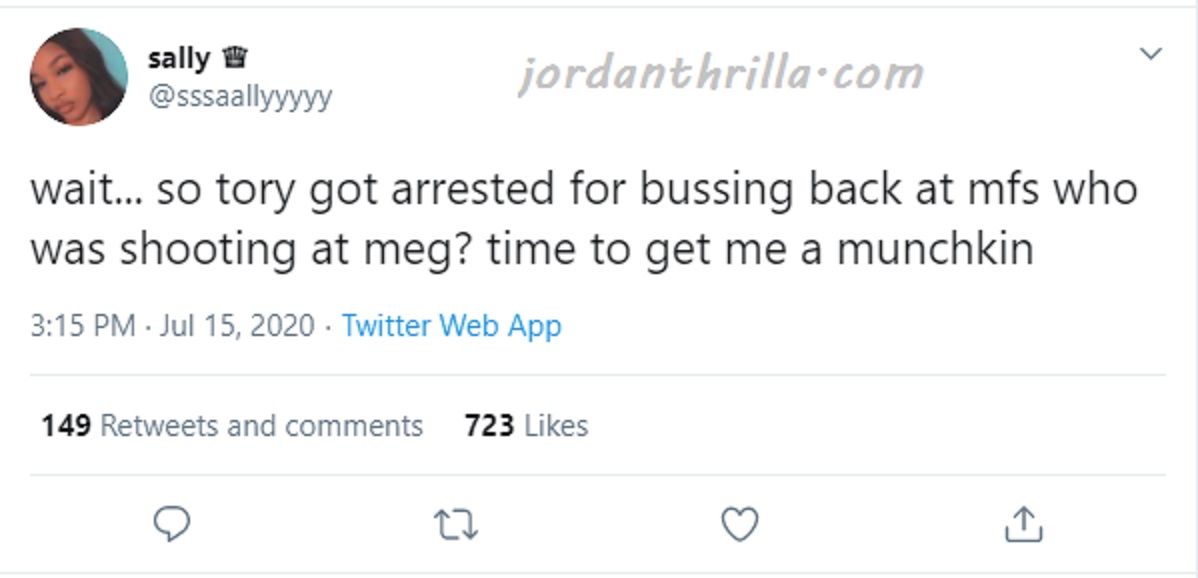Open sally's profile picture
The height and width of the screenshot is (578, 1198).
click(79, 76)
